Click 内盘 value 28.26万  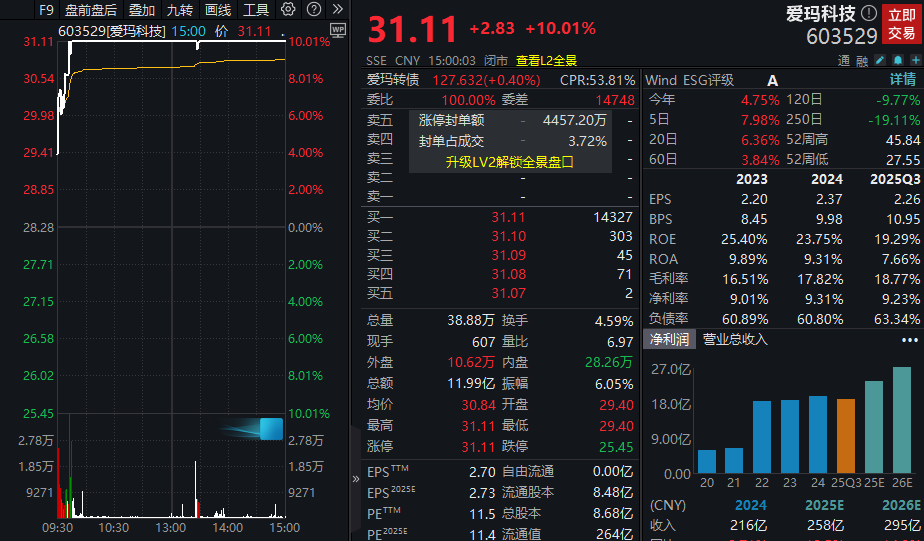point(609,362)
